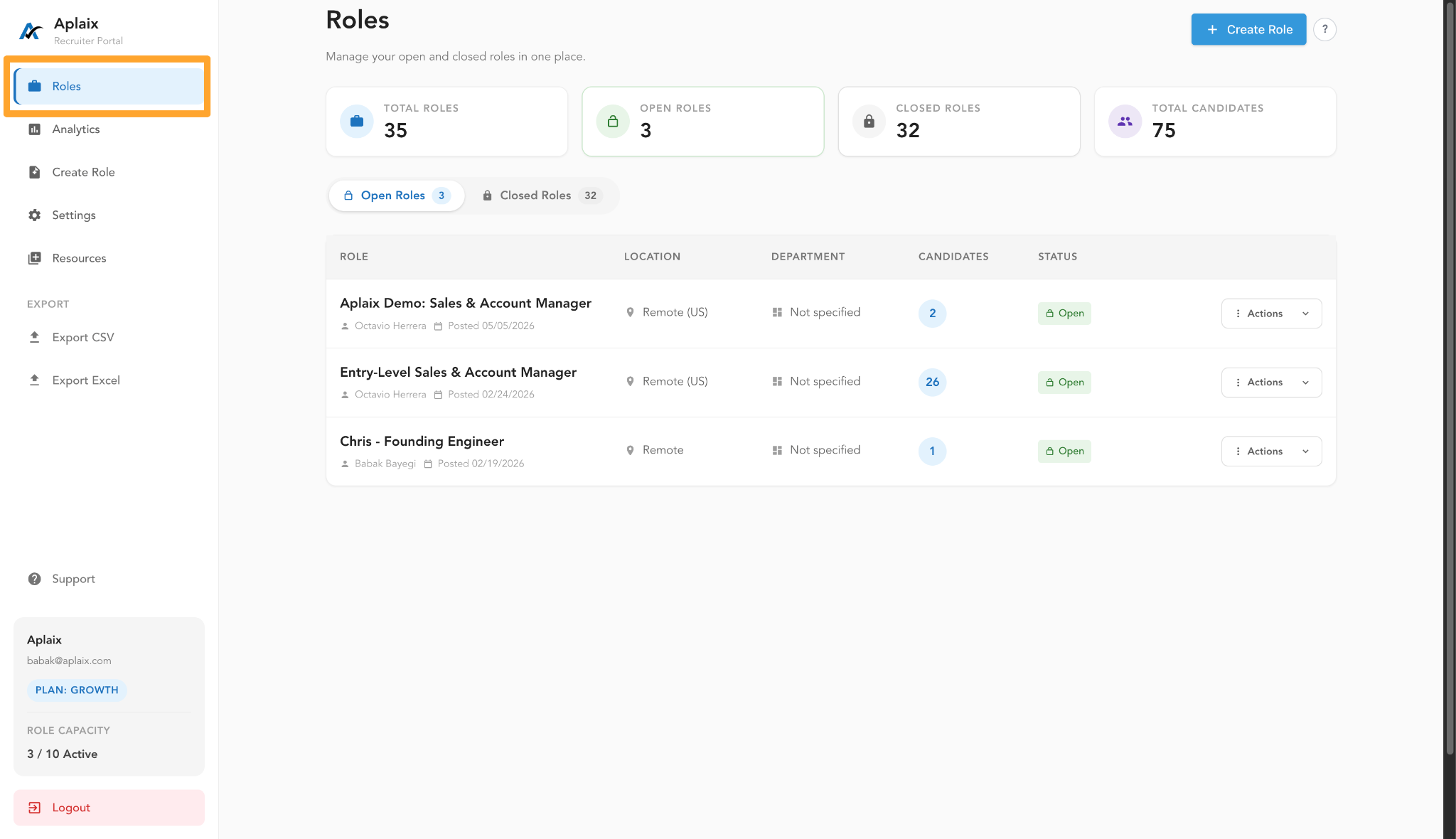Open Actions dropdown for Aplaix Demo role
The height and width of the screenshot is (839, 1456).
[1271, 314]
